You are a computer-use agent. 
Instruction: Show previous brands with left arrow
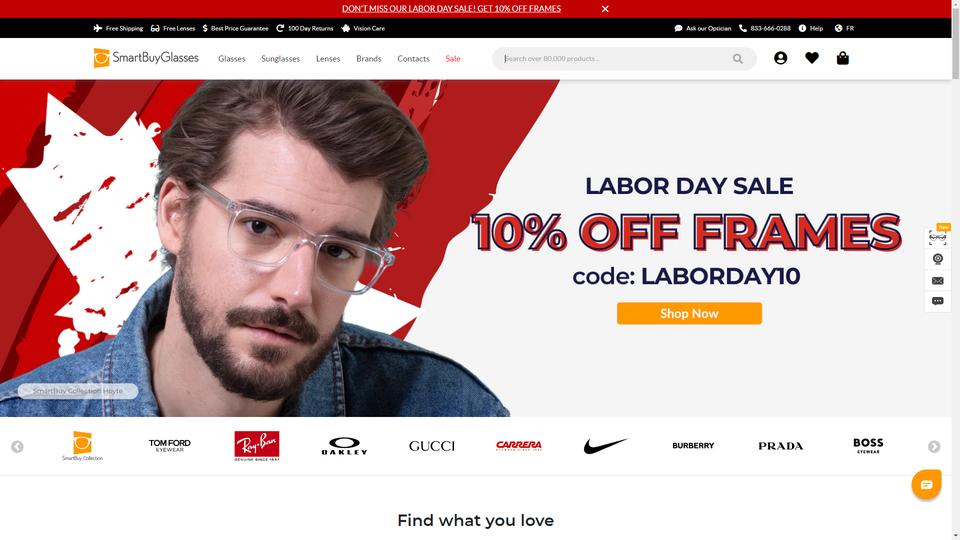[17, 447]
